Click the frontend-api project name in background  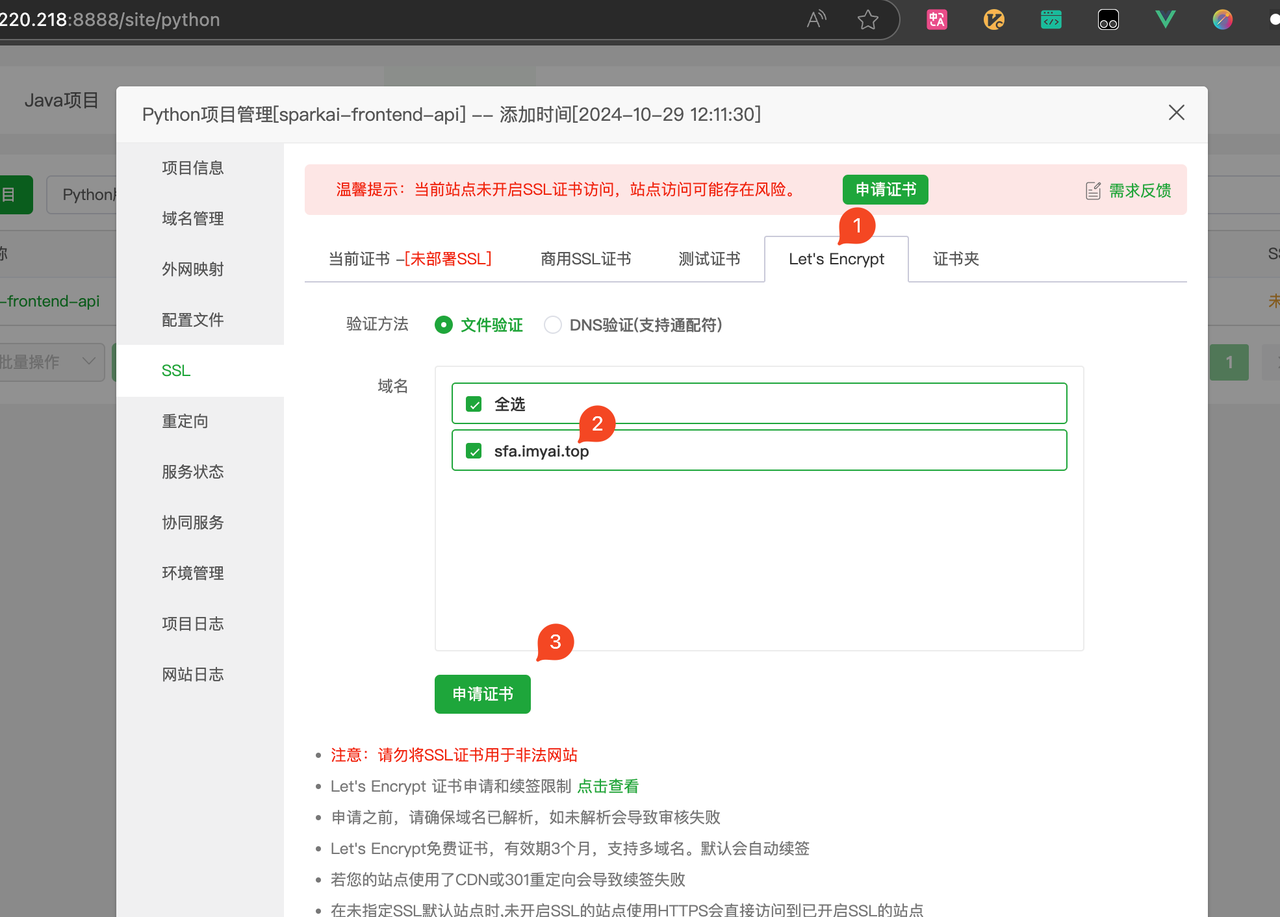[x=50, y=301]
